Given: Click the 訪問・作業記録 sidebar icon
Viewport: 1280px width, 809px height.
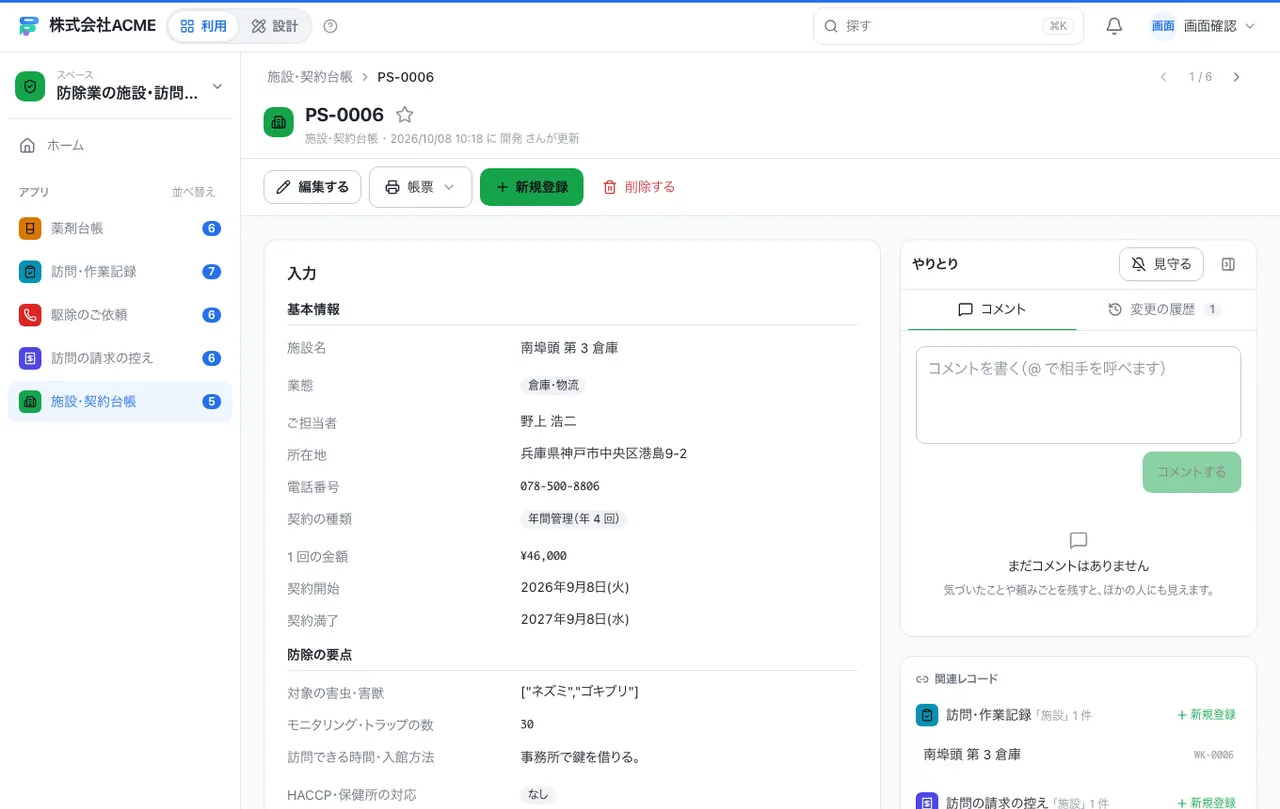Looking at the screenshot, I should click(30, 271).
